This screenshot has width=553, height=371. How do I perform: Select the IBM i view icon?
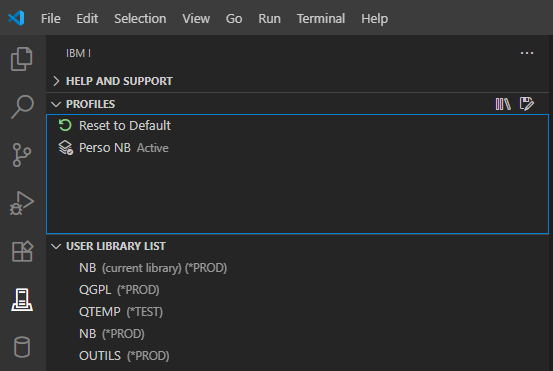pyautogui.click(x=22, y=300)
